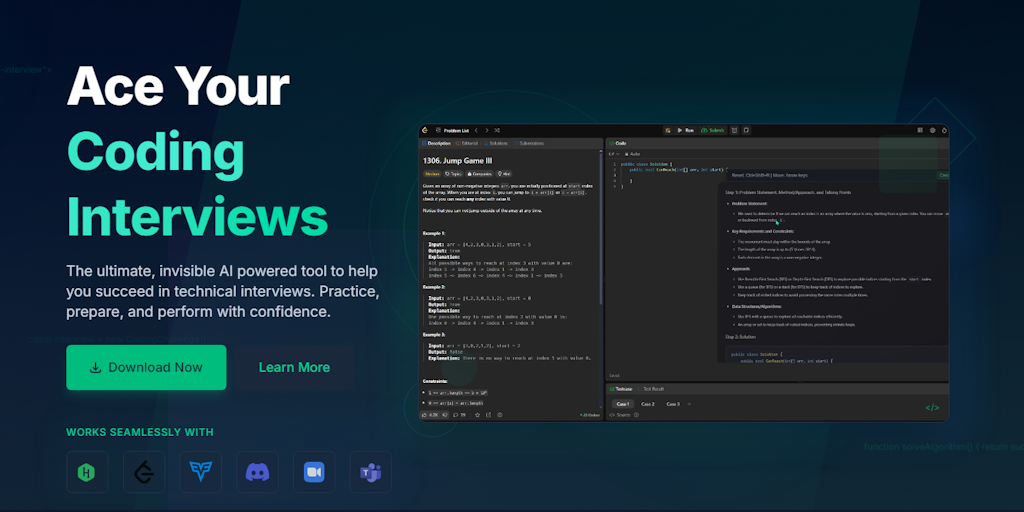
Task: Go to next problem arrow
Action: point(487,131)
